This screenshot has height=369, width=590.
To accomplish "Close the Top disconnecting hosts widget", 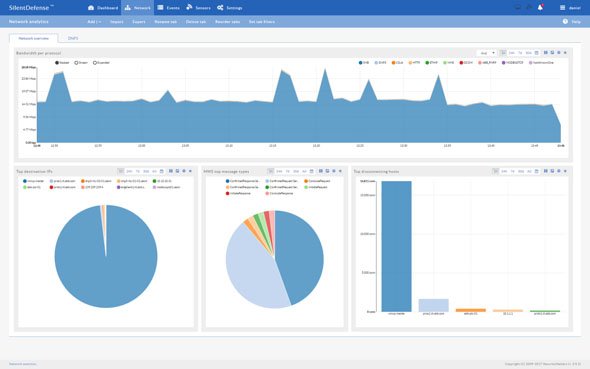I will (x=565, y=171).
